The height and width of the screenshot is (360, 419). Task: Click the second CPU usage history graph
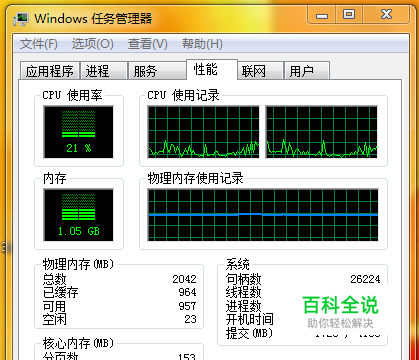[322, 132]
